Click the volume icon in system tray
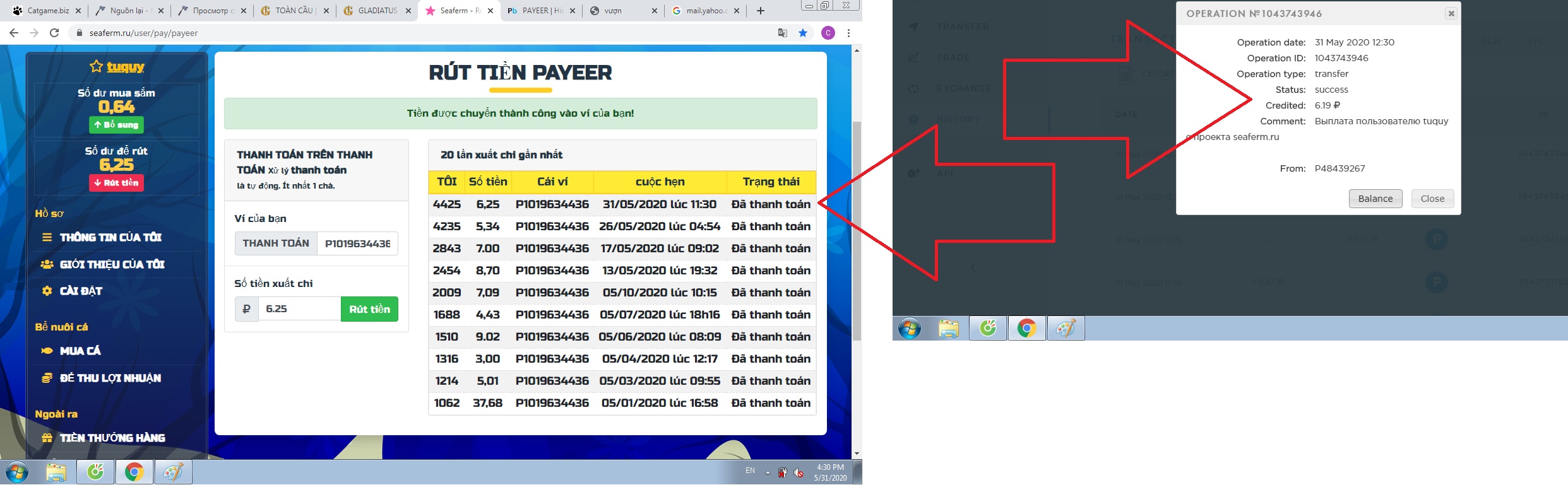 click(799, 472)
